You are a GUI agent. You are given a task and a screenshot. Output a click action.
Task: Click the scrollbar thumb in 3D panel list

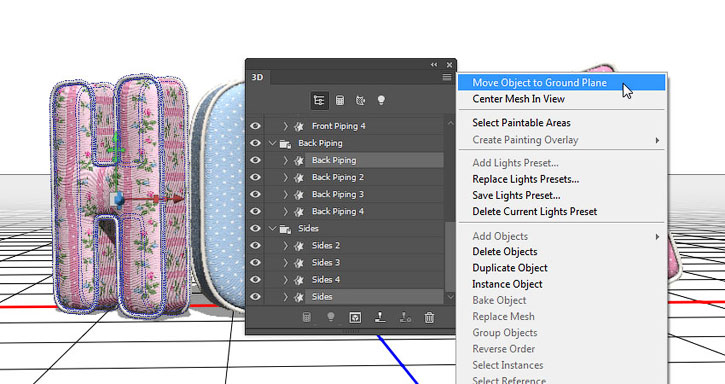click(x=450, y=257)
